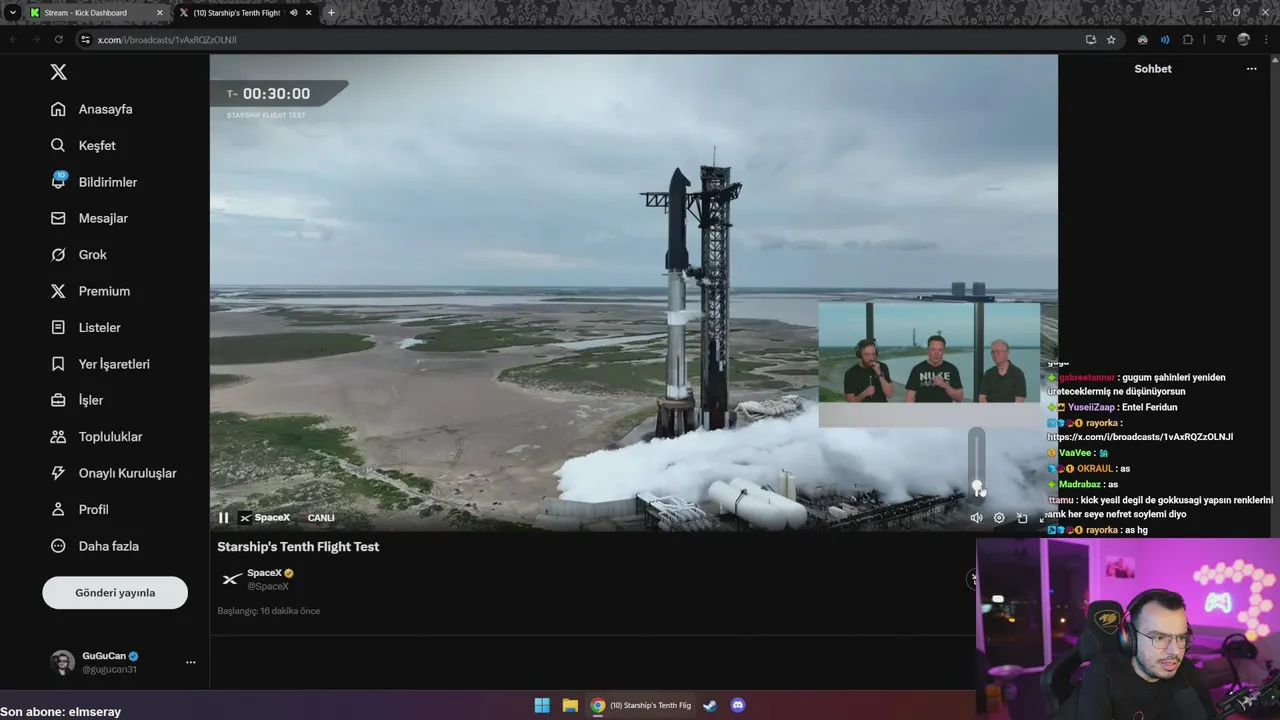Open rayorka's broadcast link in chat
The width and height of the screenshot is (1280, 720).
1140,437
